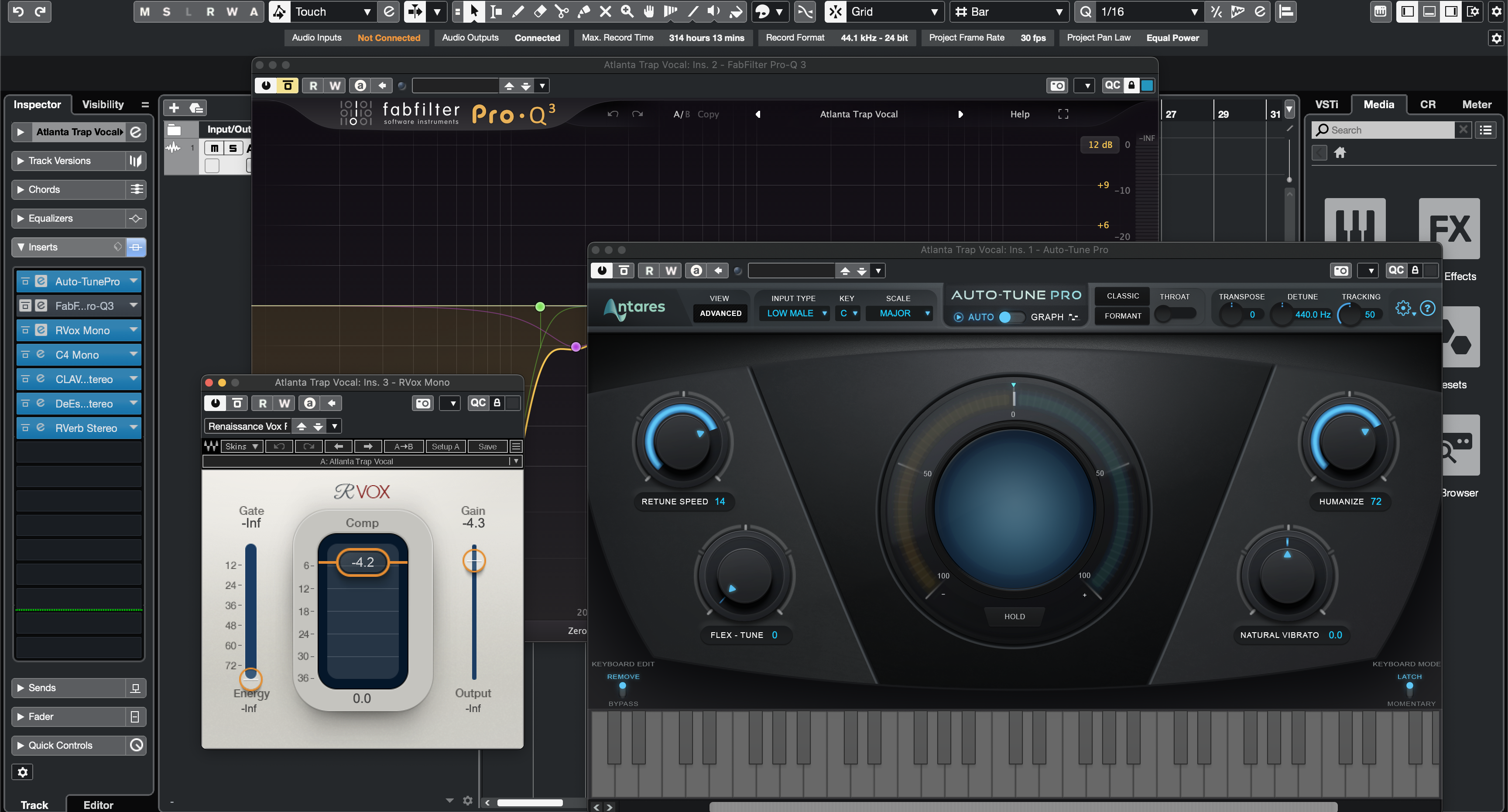Click the RVox snapshot camera icon

(x=423, y=403)
